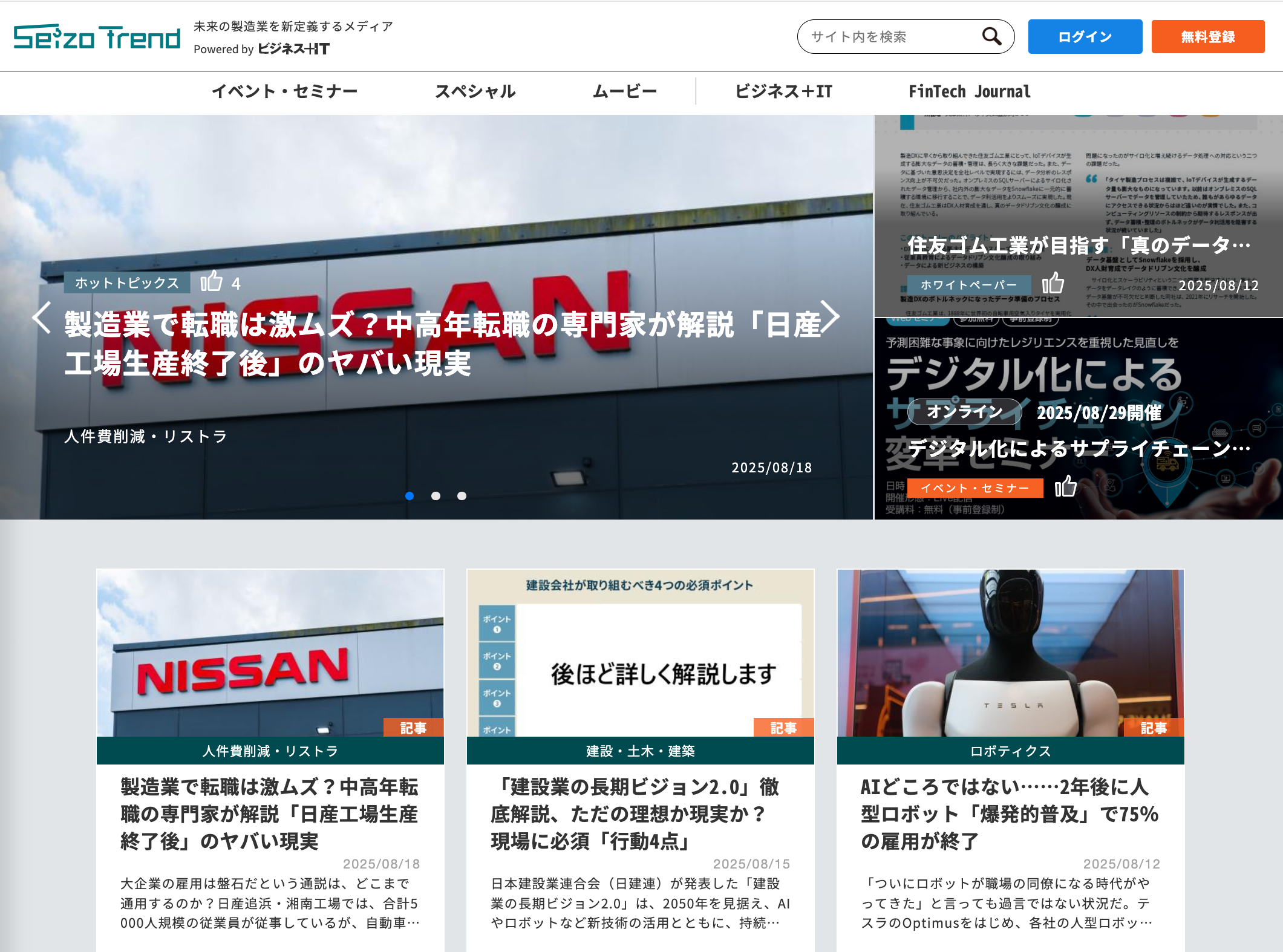The image size is (1283, 952).
Task: Open the Nissan article card thumbnail
Action: (x=270, y=653)
